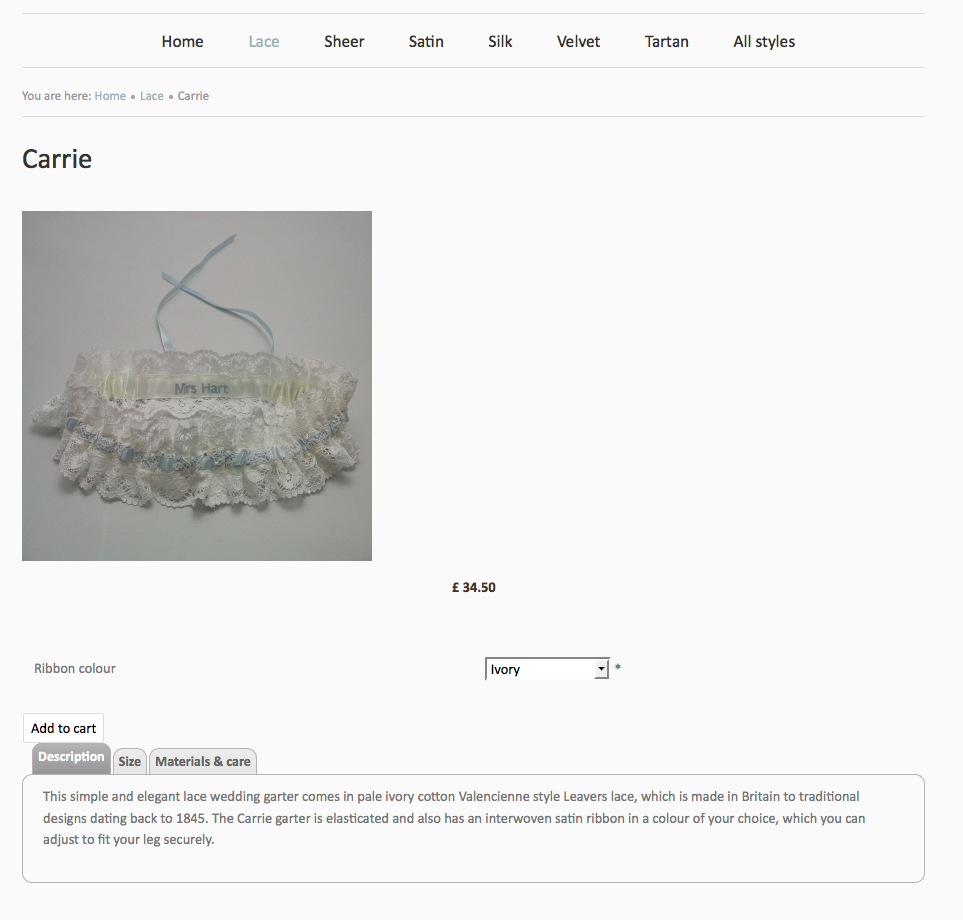
Task: Select the Silk menu item
Action: 500,42
